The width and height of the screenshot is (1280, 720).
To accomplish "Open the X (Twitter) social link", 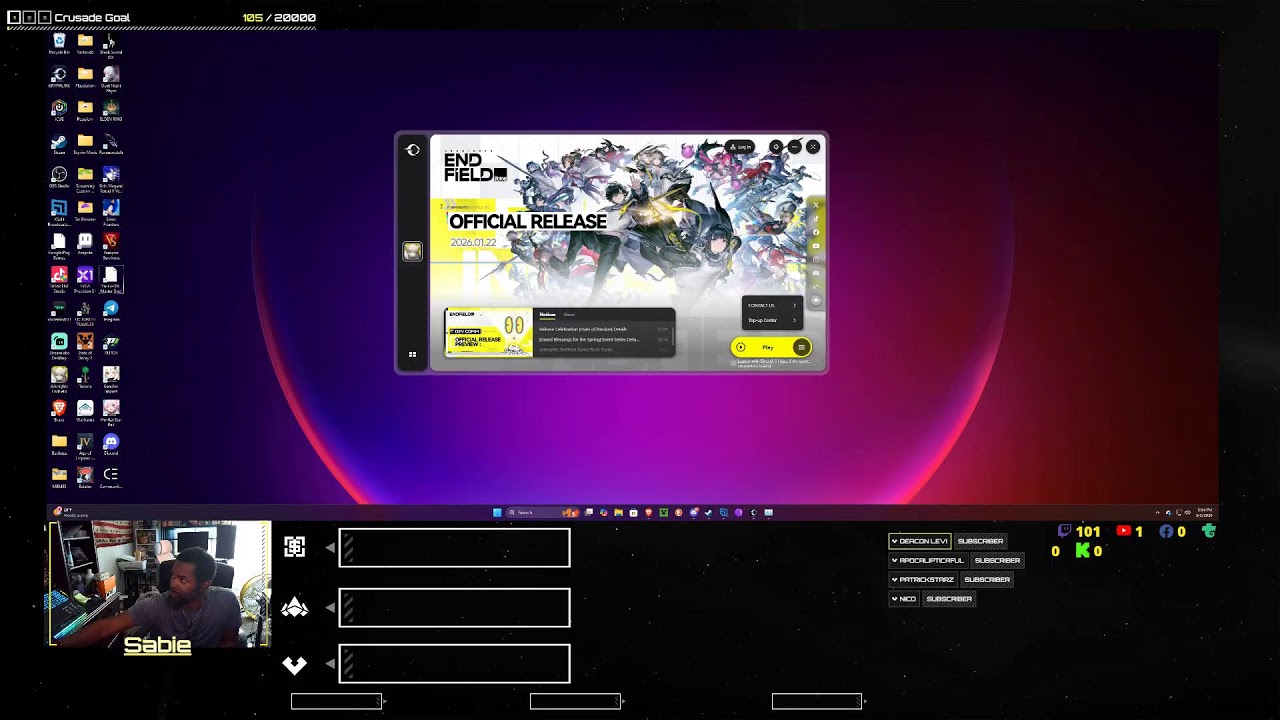I will click(816, 205).
